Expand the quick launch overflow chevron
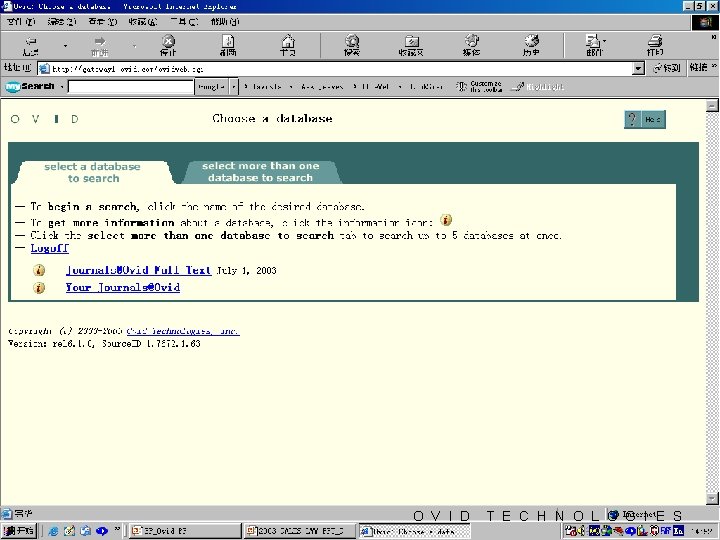The image size is (720, 540). coord(117,529)
